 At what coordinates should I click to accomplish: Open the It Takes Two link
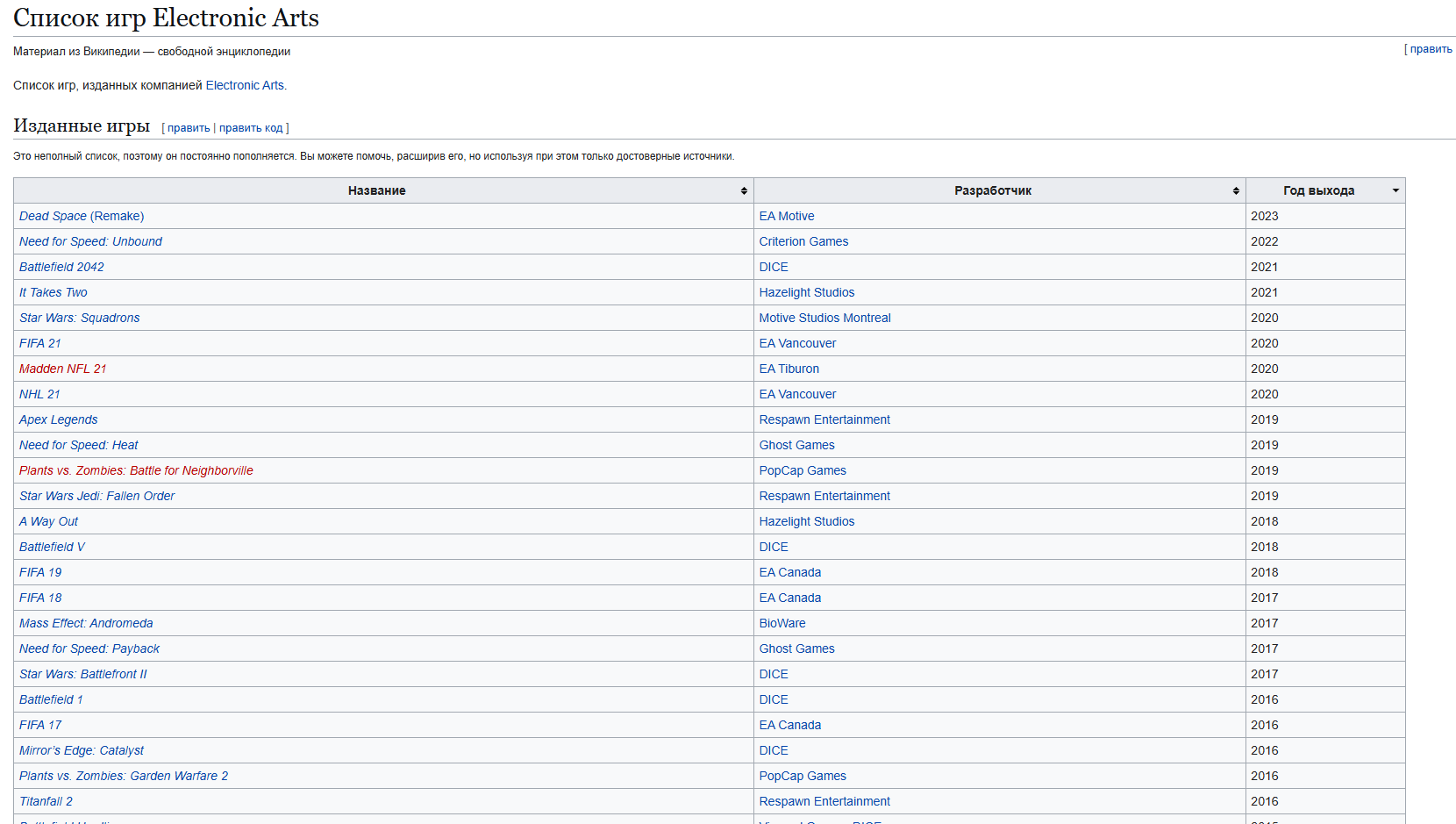(54, 292)
